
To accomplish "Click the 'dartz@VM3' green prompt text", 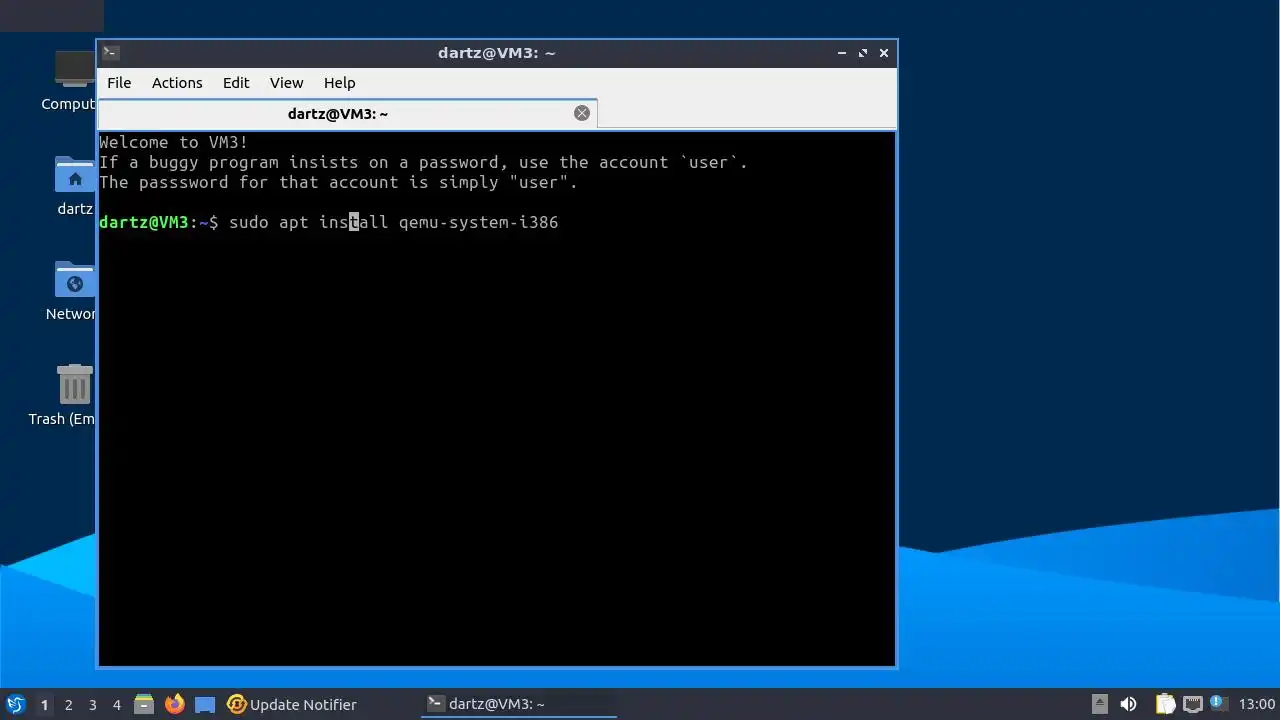I will pyautogui.click(x=144, y=222).
